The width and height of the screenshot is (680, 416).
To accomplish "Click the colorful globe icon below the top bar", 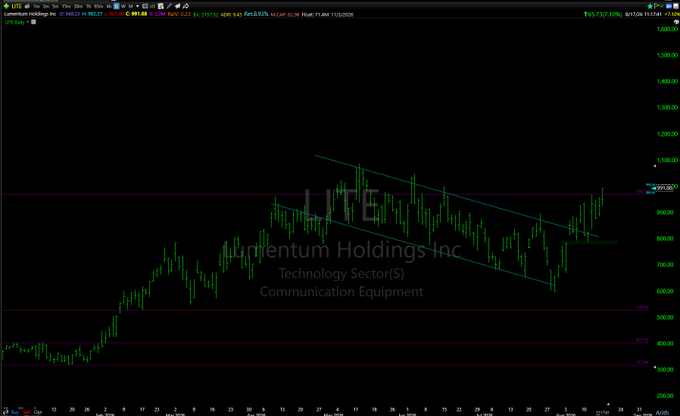I will (677, 22).
